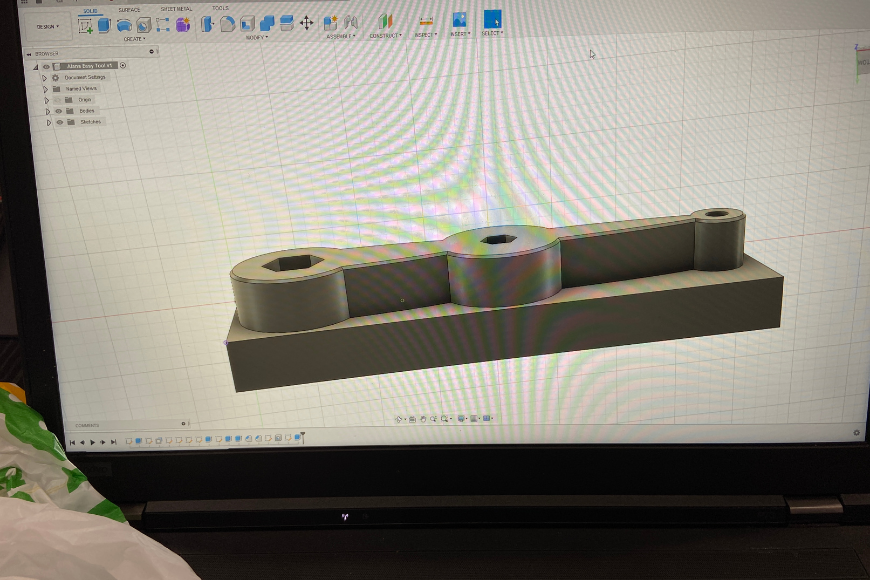Jump to the timeline start
This screenshot has width=870, height=580.
point(72,442)
